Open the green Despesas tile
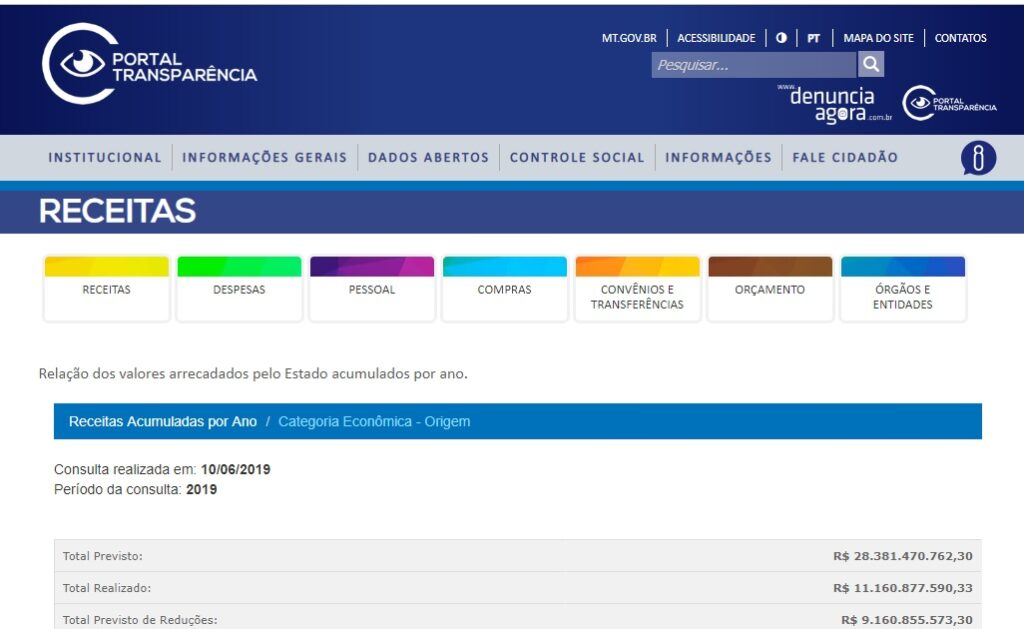The height and width of the screenshot is (629, 1024). point(239,289)
